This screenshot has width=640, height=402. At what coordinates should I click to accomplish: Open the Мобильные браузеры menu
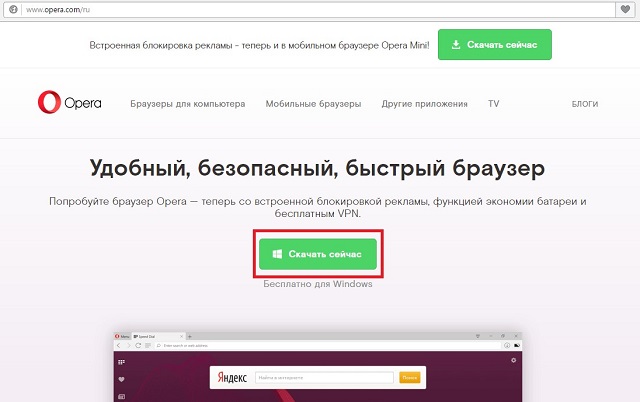[313, 104]
